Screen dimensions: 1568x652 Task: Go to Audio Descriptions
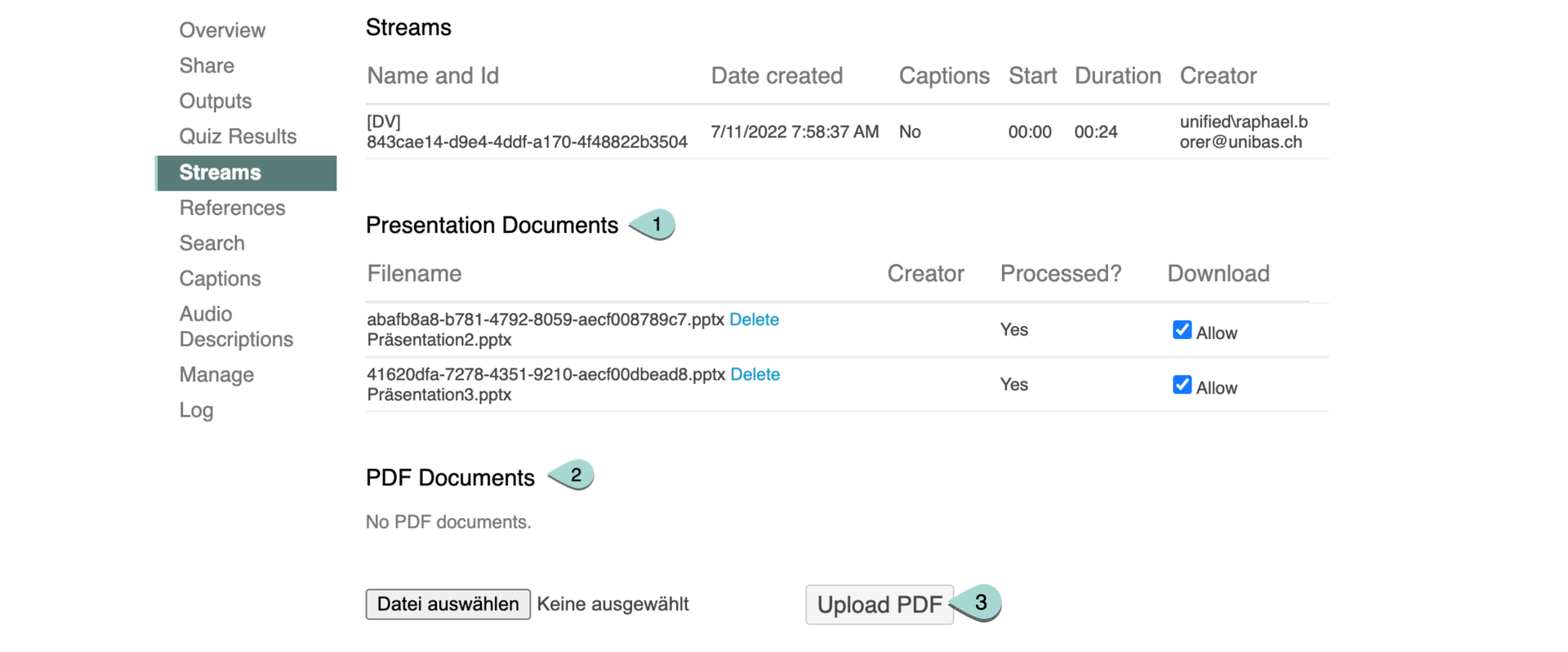[236, 326]
